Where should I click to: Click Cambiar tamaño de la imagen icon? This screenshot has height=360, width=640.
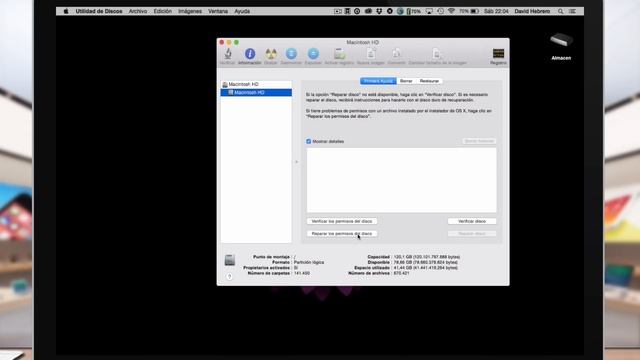(437, 54)
